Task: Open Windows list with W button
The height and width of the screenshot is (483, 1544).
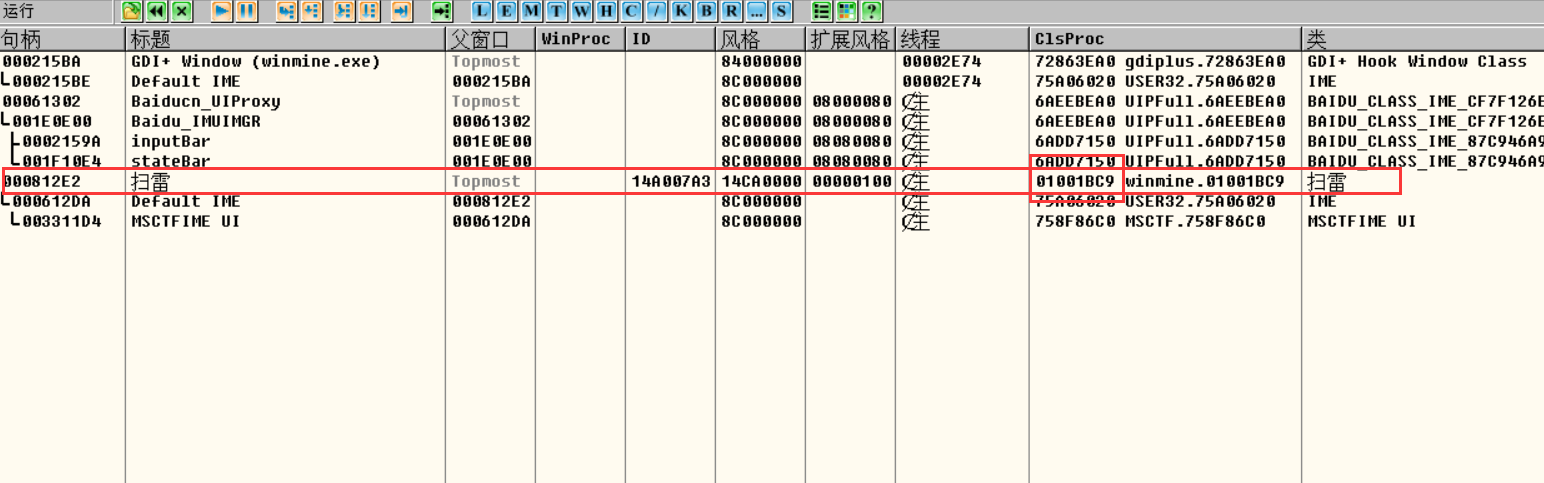Action: point(580,11)
